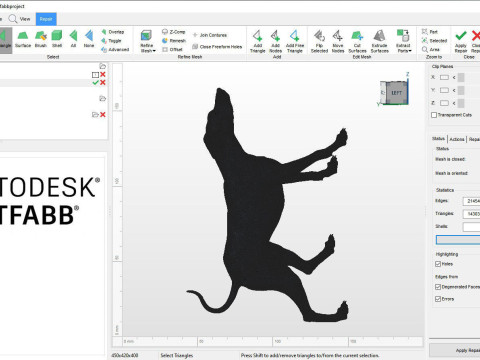Open the Status tab
The width and height of the screenshot is (480, 360).
(438, 139)
